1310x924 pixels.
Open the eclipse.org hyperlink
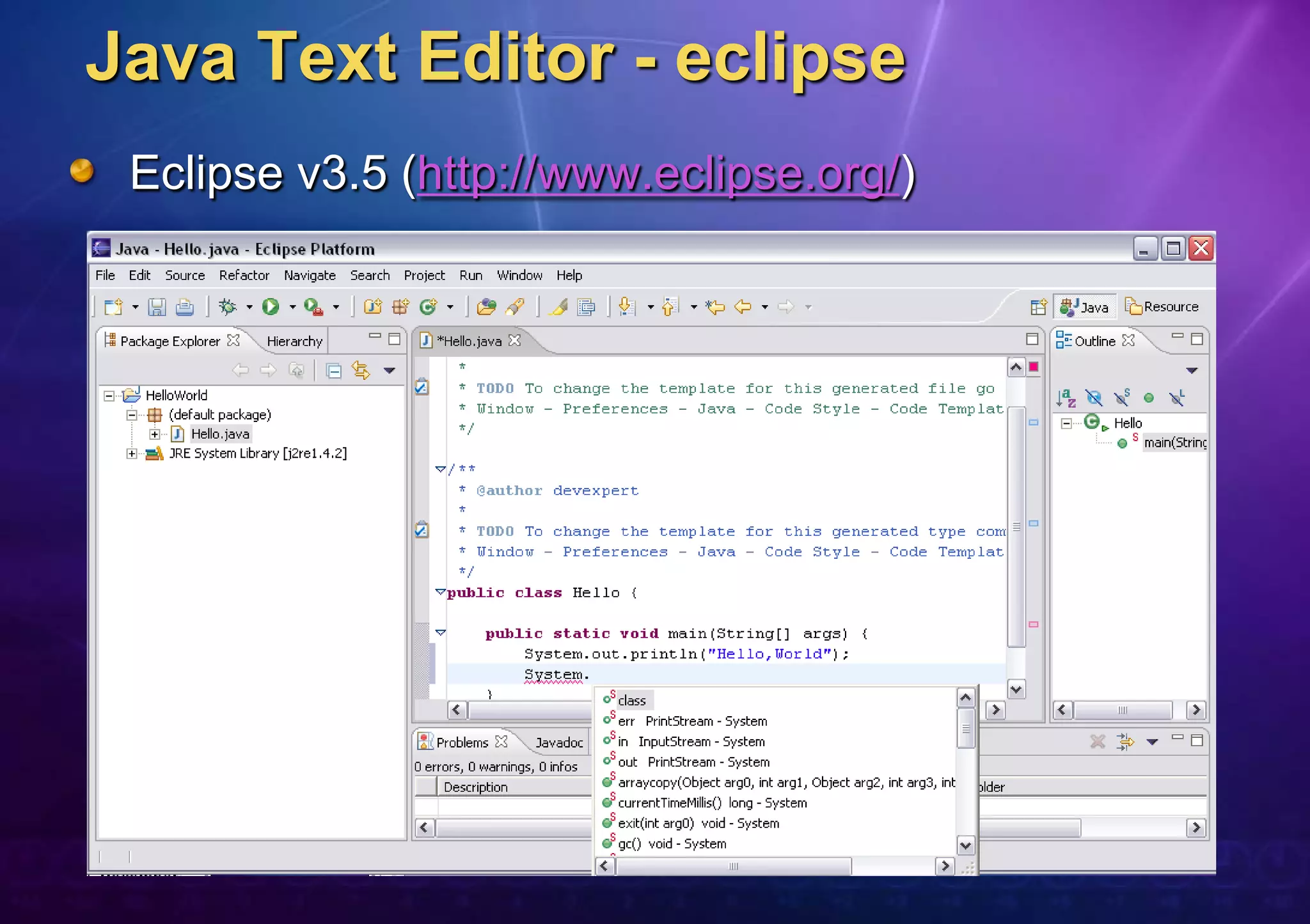659,174
